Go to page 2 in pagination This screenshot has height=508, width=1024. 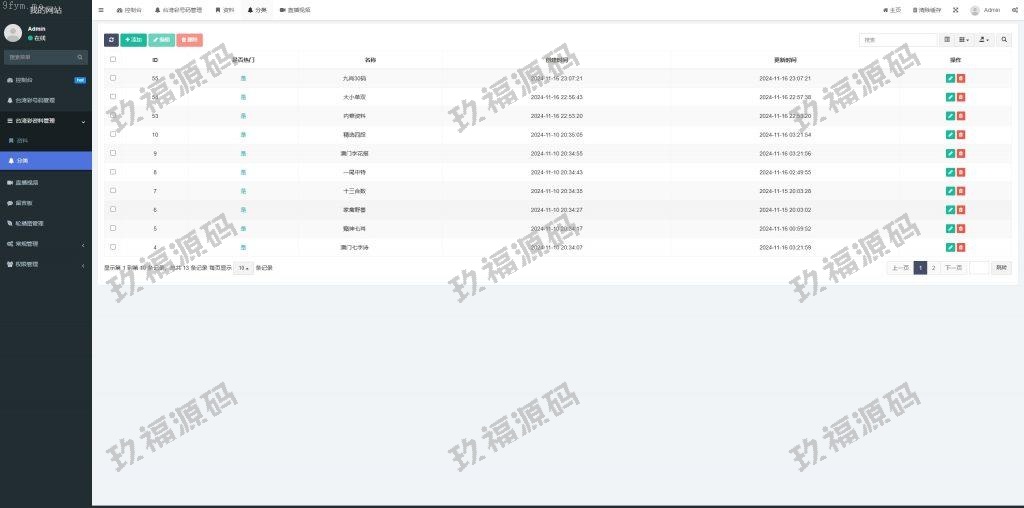[934, 268]
